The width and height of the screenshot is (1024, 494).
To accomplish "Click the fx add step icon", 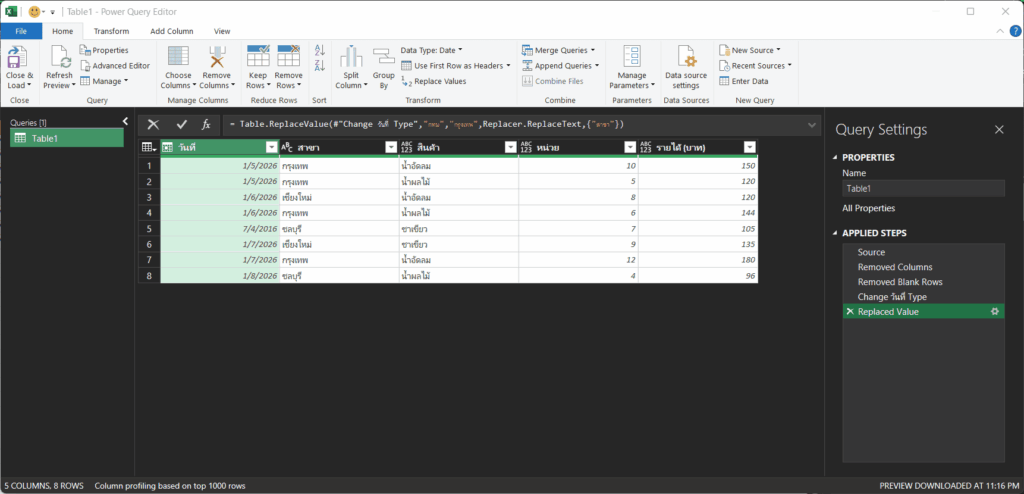I will click(x=206, y=125).
